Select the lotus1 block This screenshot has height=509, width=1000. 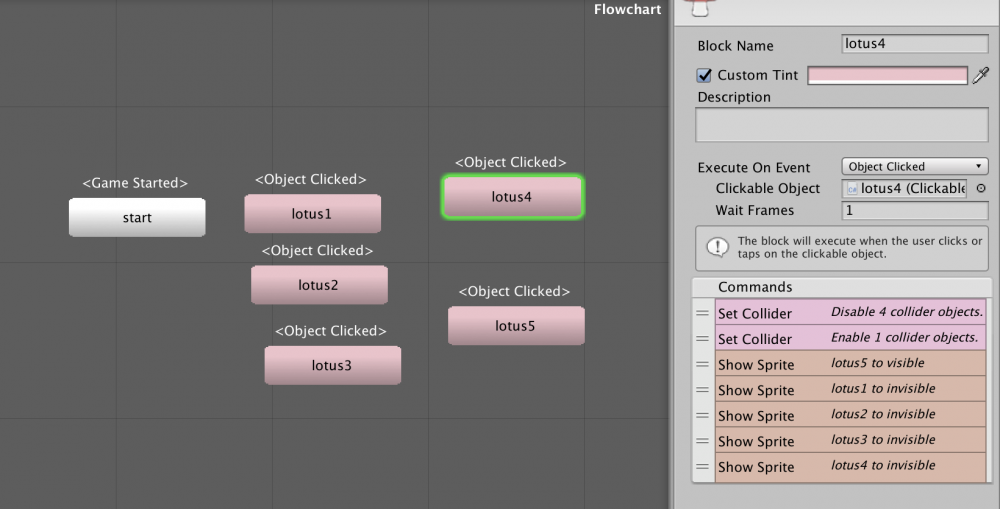click(x=312, y=214)
